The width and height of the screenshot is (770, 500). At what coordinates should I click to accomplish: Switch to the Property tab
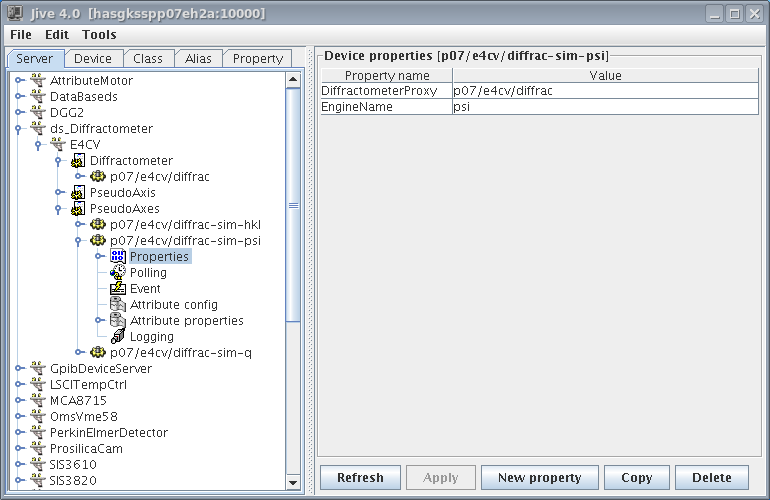point(258,58)
